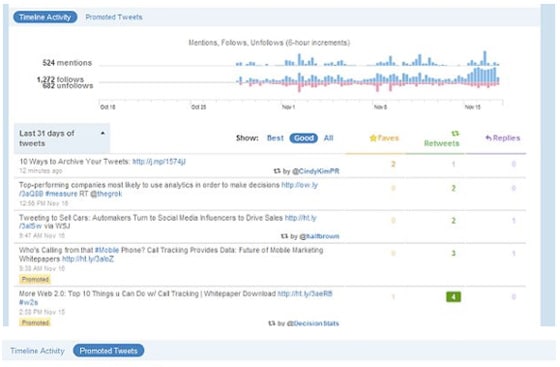Click retweet icon beside @CindyKimPR

click(277, 171)
